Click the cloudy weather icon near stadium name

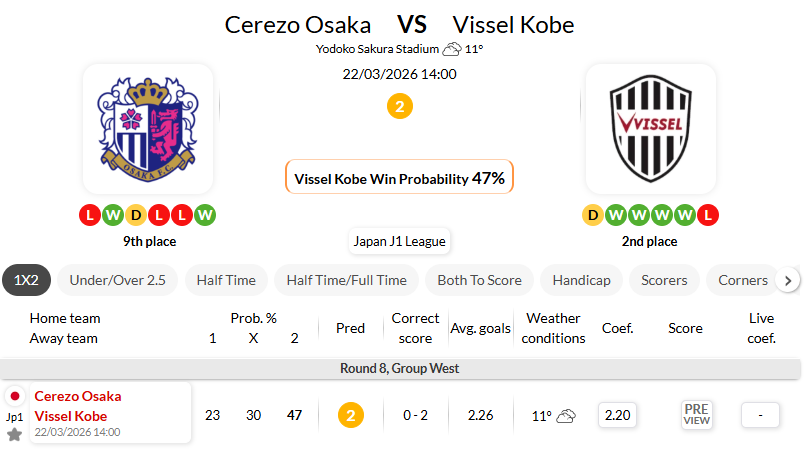(452, 49)
